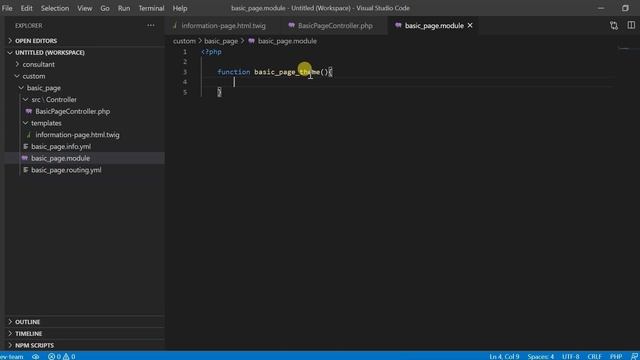This screenshot has height=360, width=640.
Task: Click line number 5 in gutter
Action: [x=185, y=92]
